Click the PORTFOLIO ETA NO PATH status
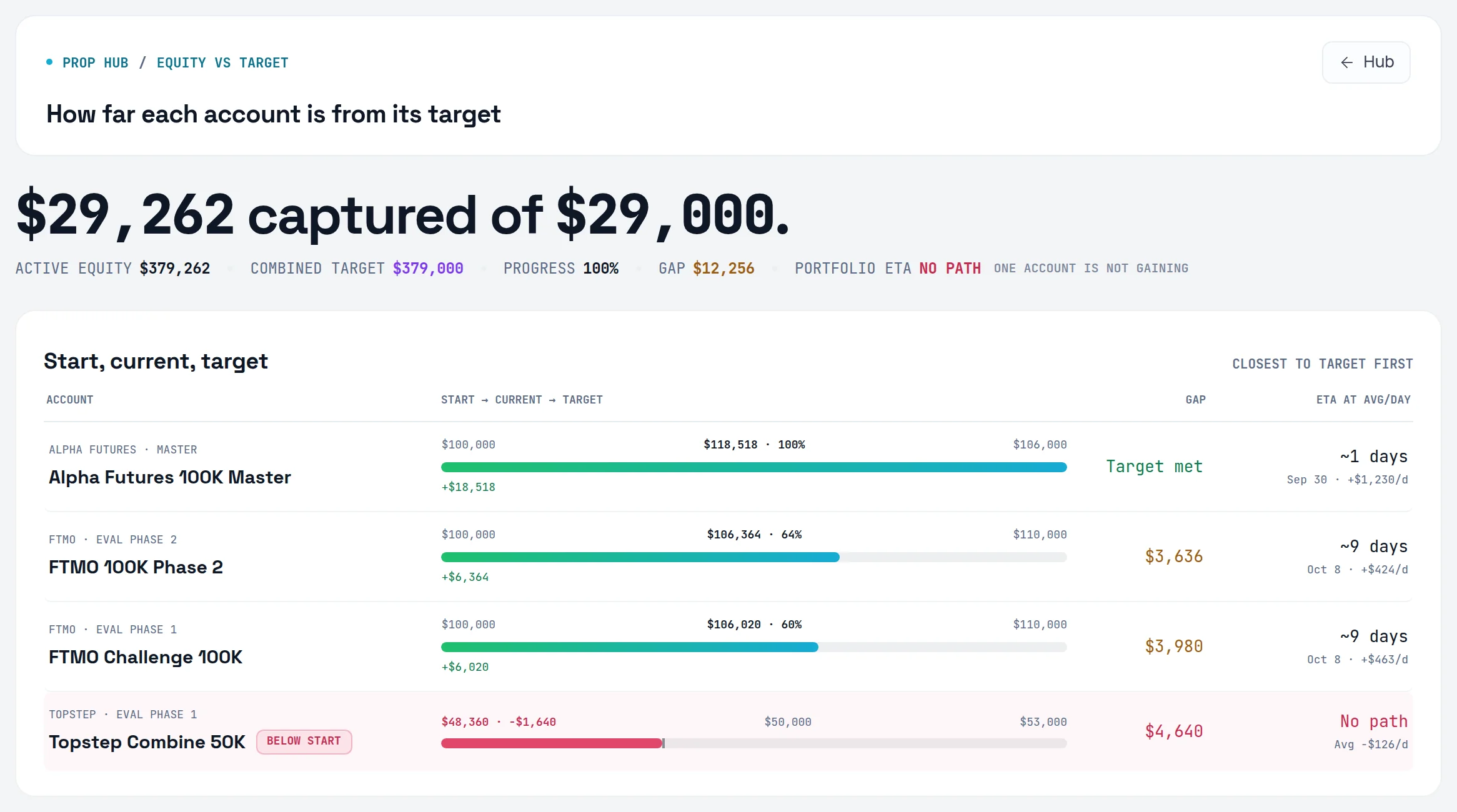 [x=950, y=269]
